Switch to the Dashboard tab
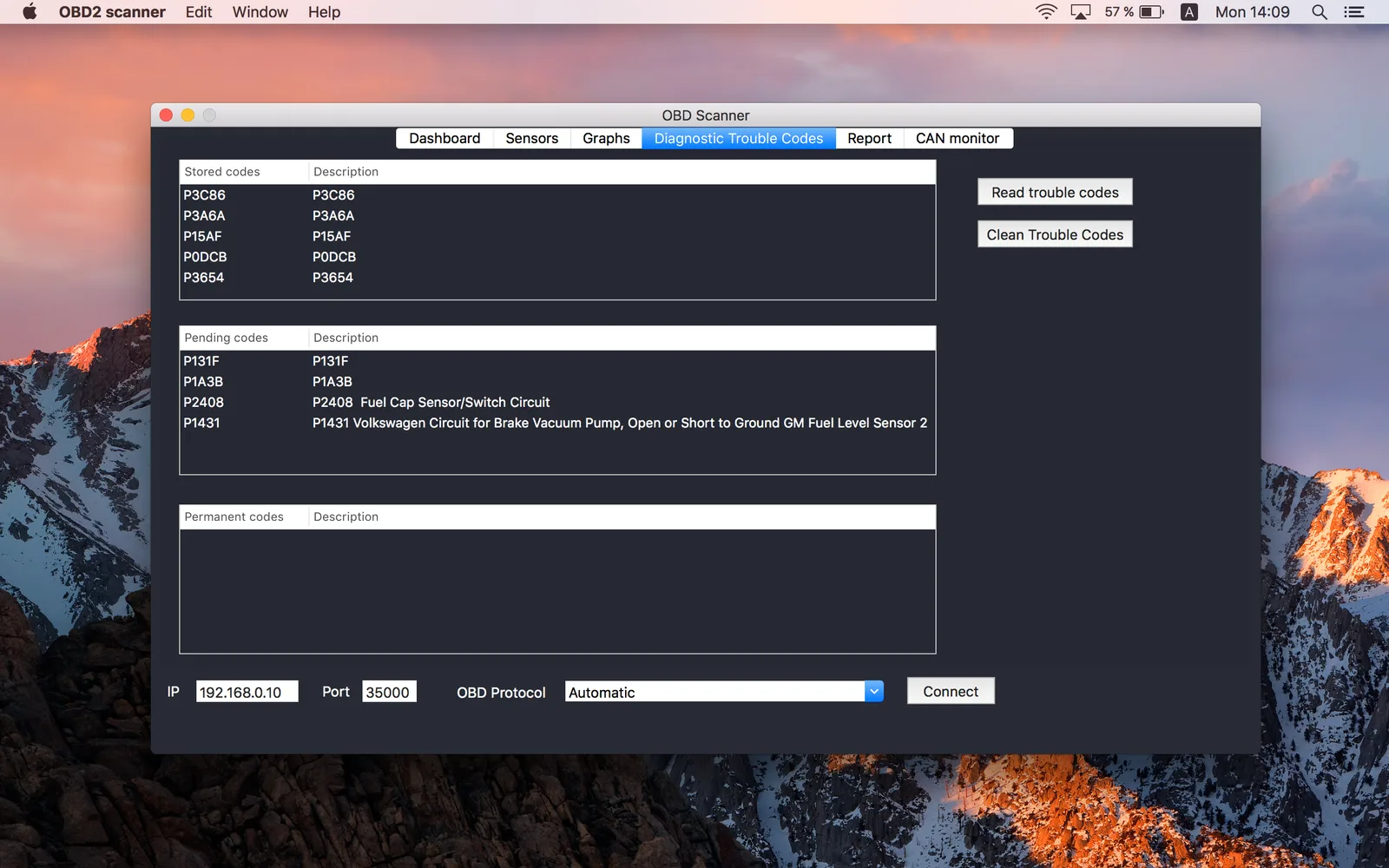Image resolution: width=1389 pixels, height=868 pixels. (444, 139)
